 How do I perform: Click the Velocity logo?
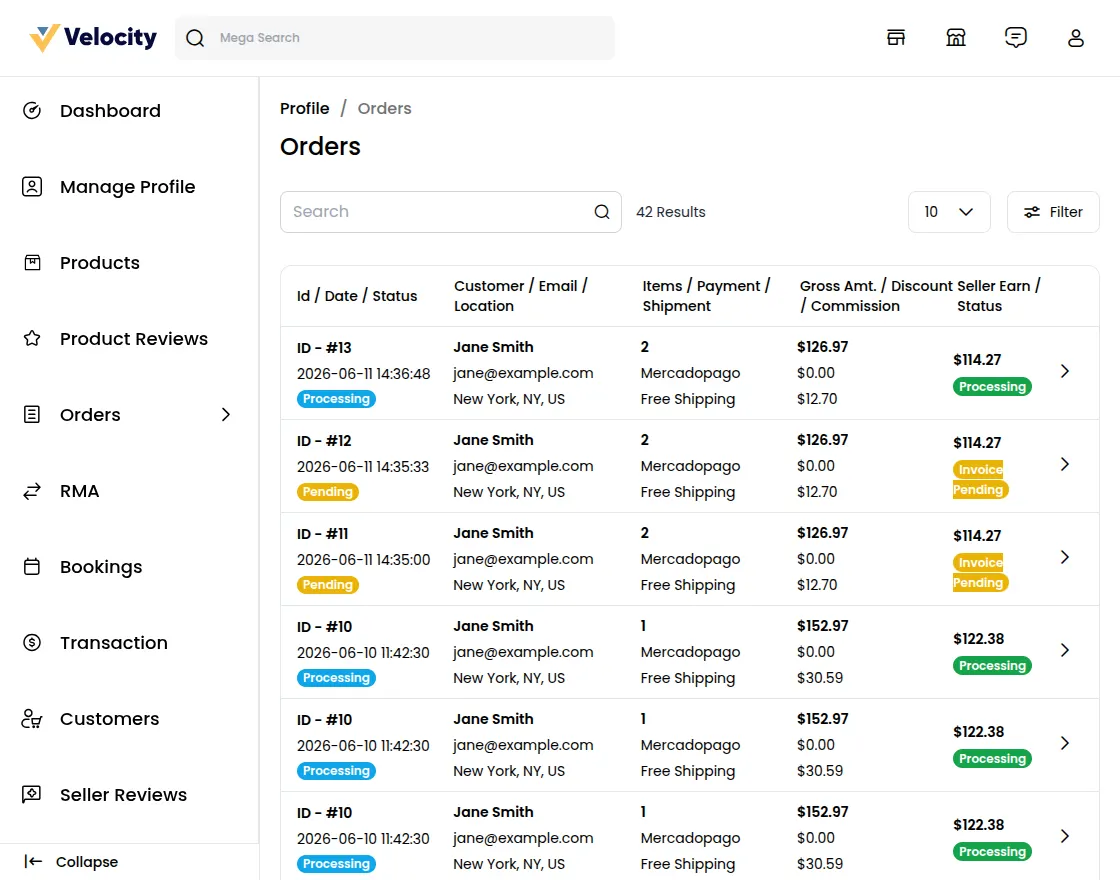(93, 38)
